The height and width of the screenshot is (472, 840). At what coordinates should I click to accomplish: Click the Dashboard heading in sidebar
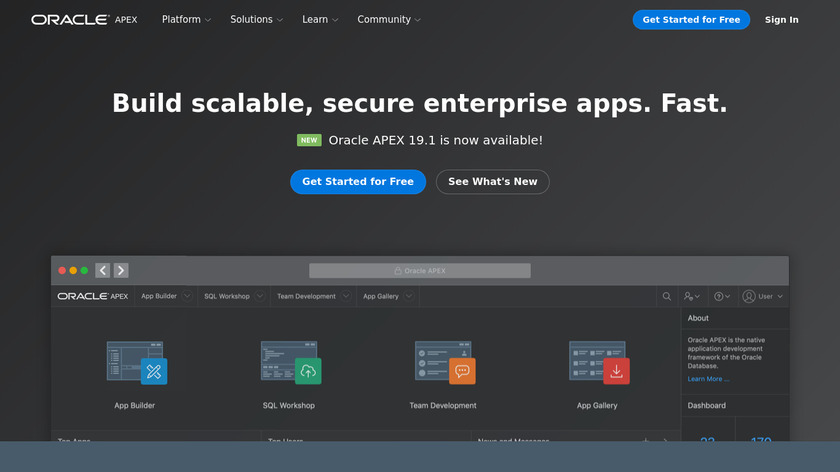click(707, 406)
